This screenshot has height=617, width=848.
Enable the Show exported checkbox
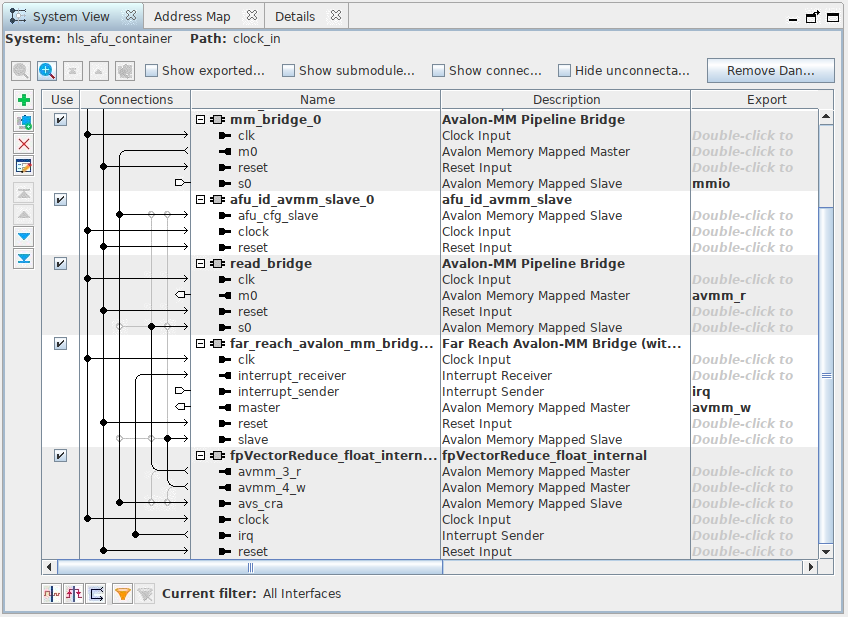[x=152, y=71]
